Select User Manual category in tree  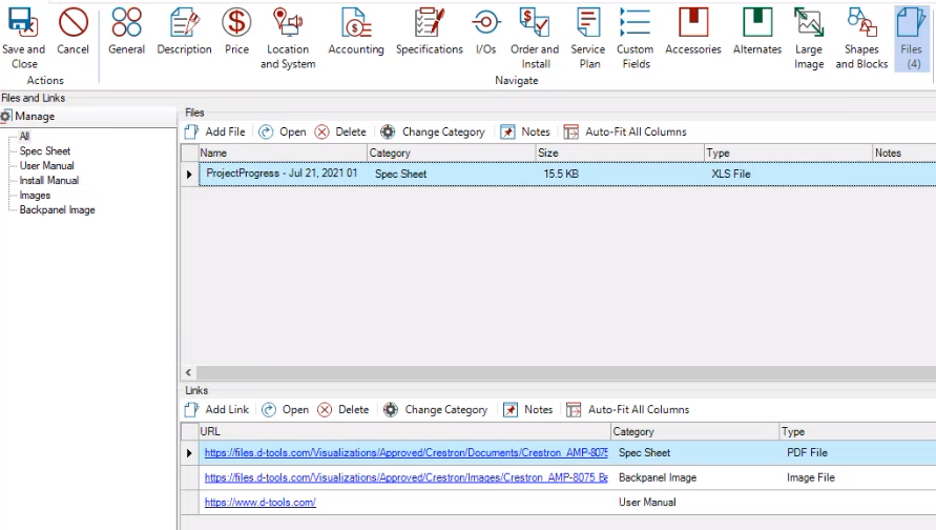(x=47, y=165)
